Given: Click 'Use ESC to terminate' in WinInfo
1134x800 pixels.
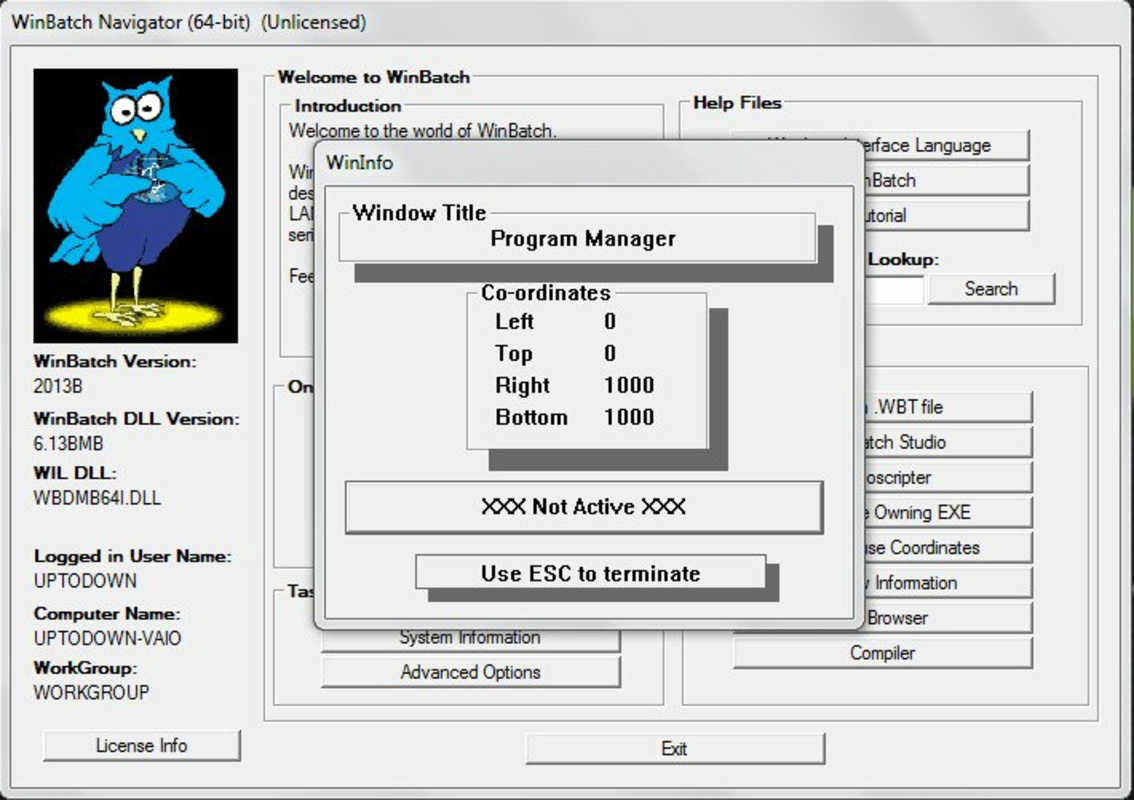Looking at the screenshot, I should point(591,574).
